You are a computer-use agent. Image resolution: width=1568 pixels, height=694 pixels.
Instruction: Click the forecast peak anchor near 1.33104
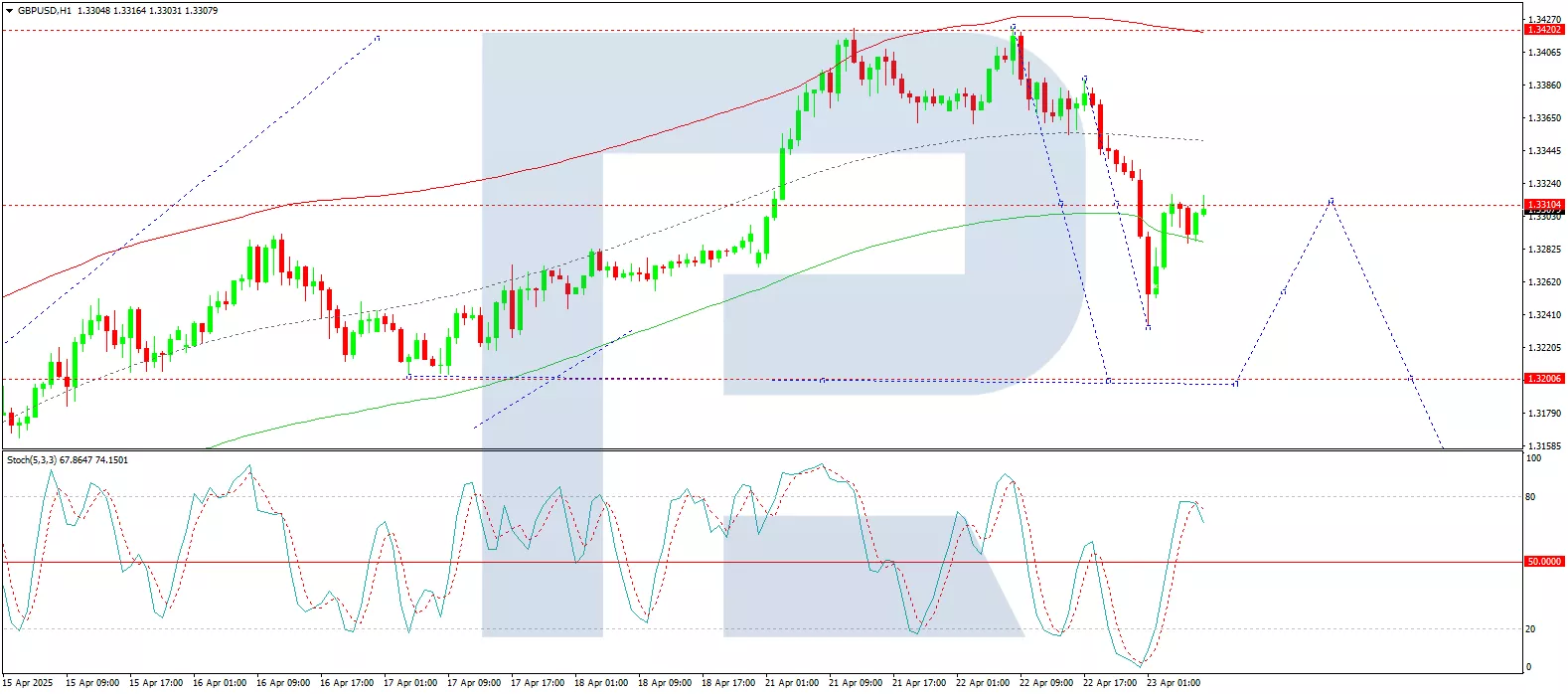point(1332,200)
